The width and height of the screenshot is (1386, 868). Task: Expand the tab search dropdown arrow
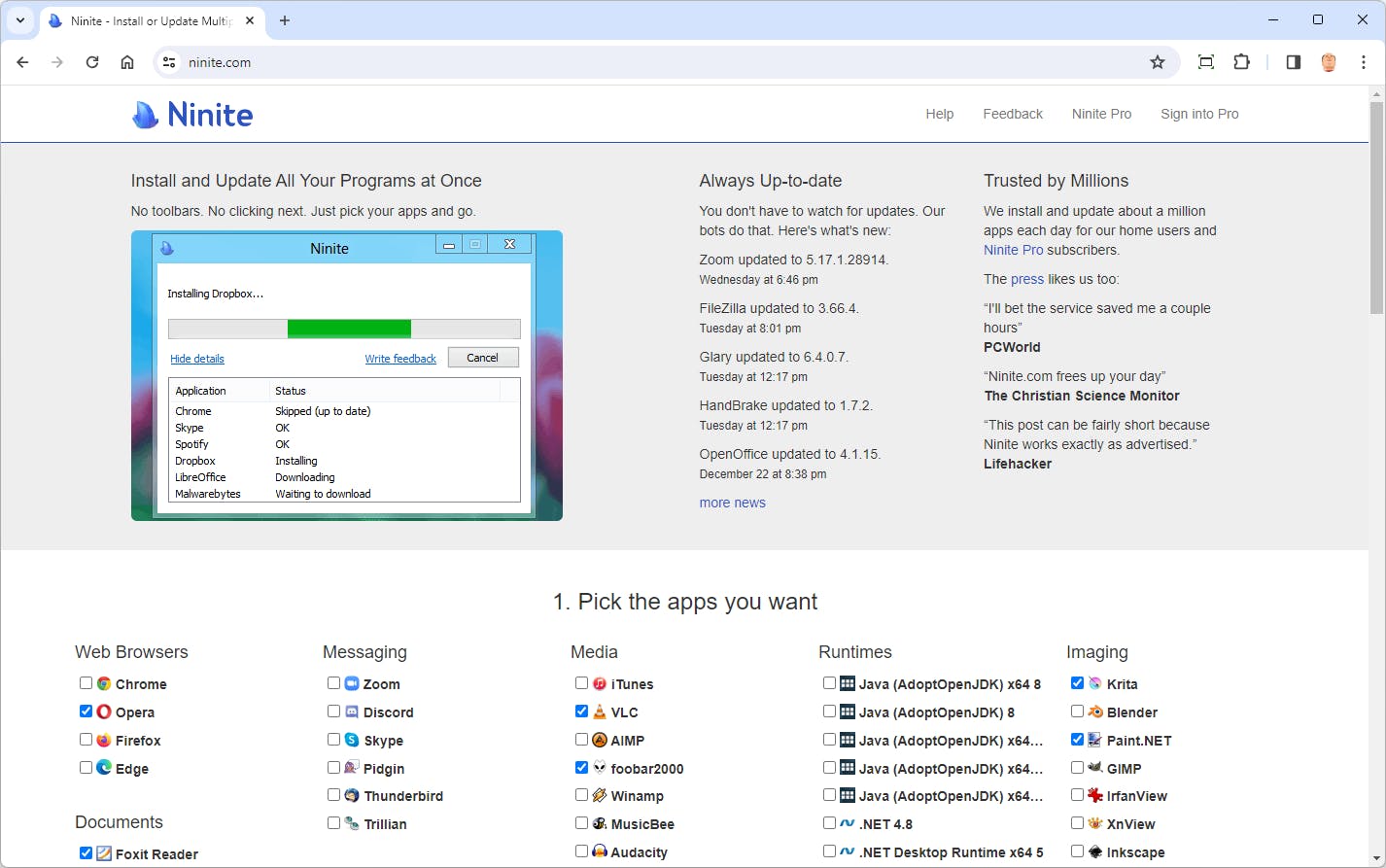point(20,20)
